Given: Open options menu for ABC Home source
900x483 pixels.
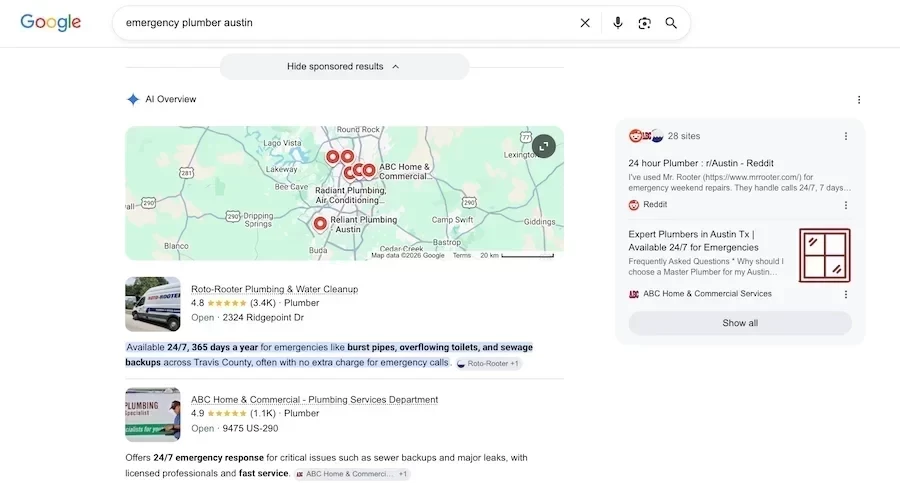Looking at the screenshot, I should [845, 294].
